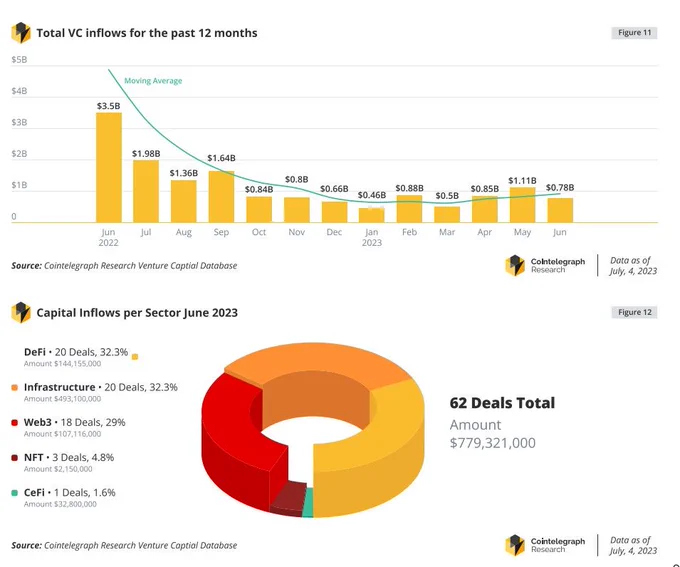This screenshot has height=567, width=680.
Task: Click the CeFi green legend swatch
Action: (15, 493)
